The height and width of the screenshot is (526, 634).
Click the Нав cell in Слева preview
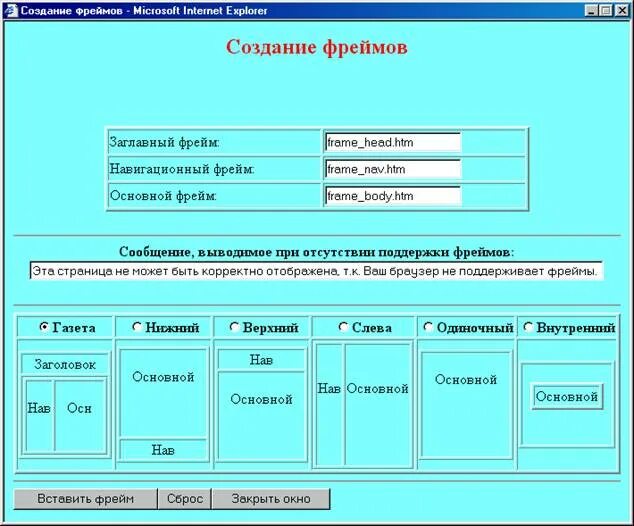[x=330, y=405]
